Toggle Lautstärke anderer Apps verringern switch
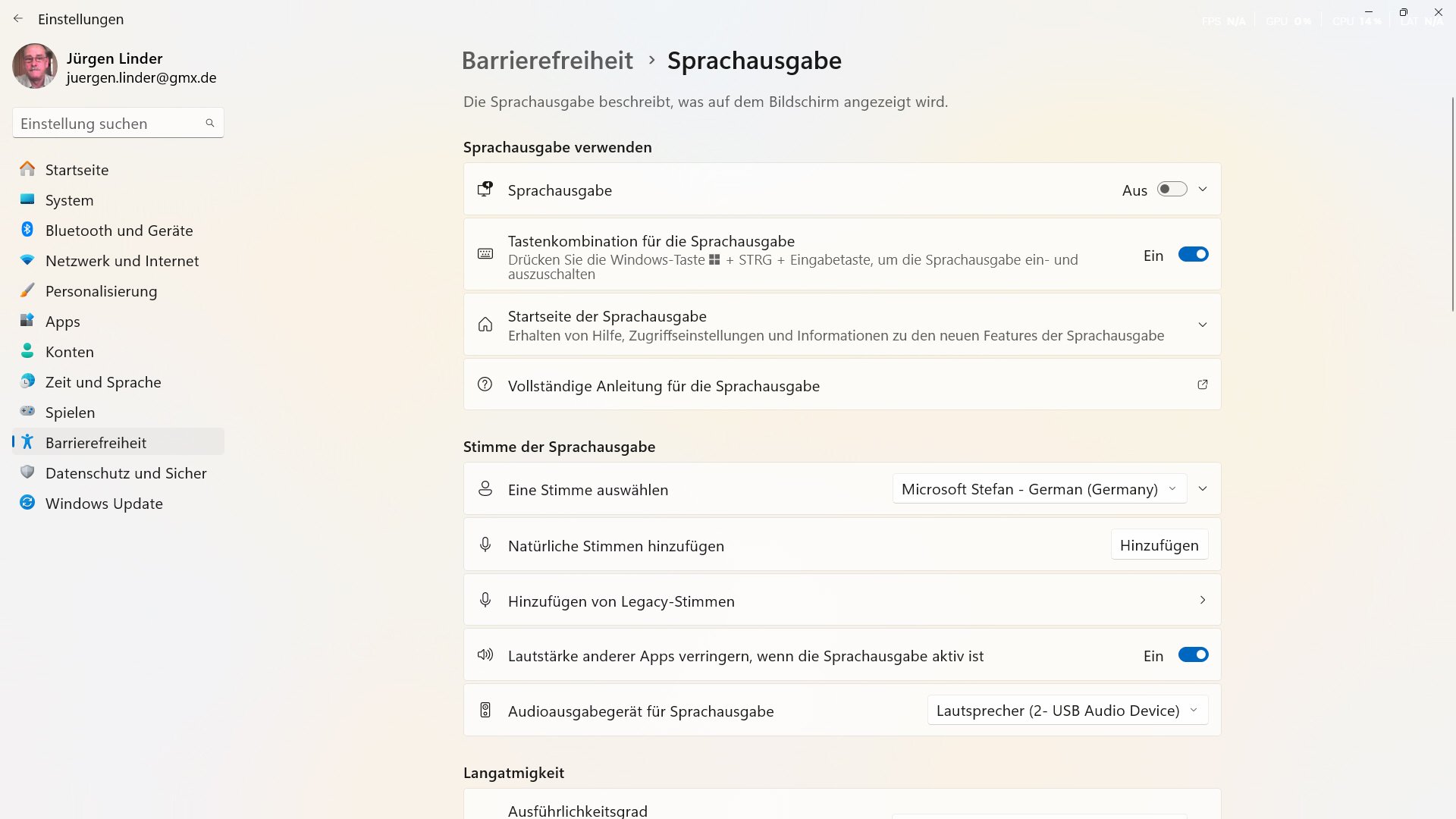1456x819 pixels. 1193,655
